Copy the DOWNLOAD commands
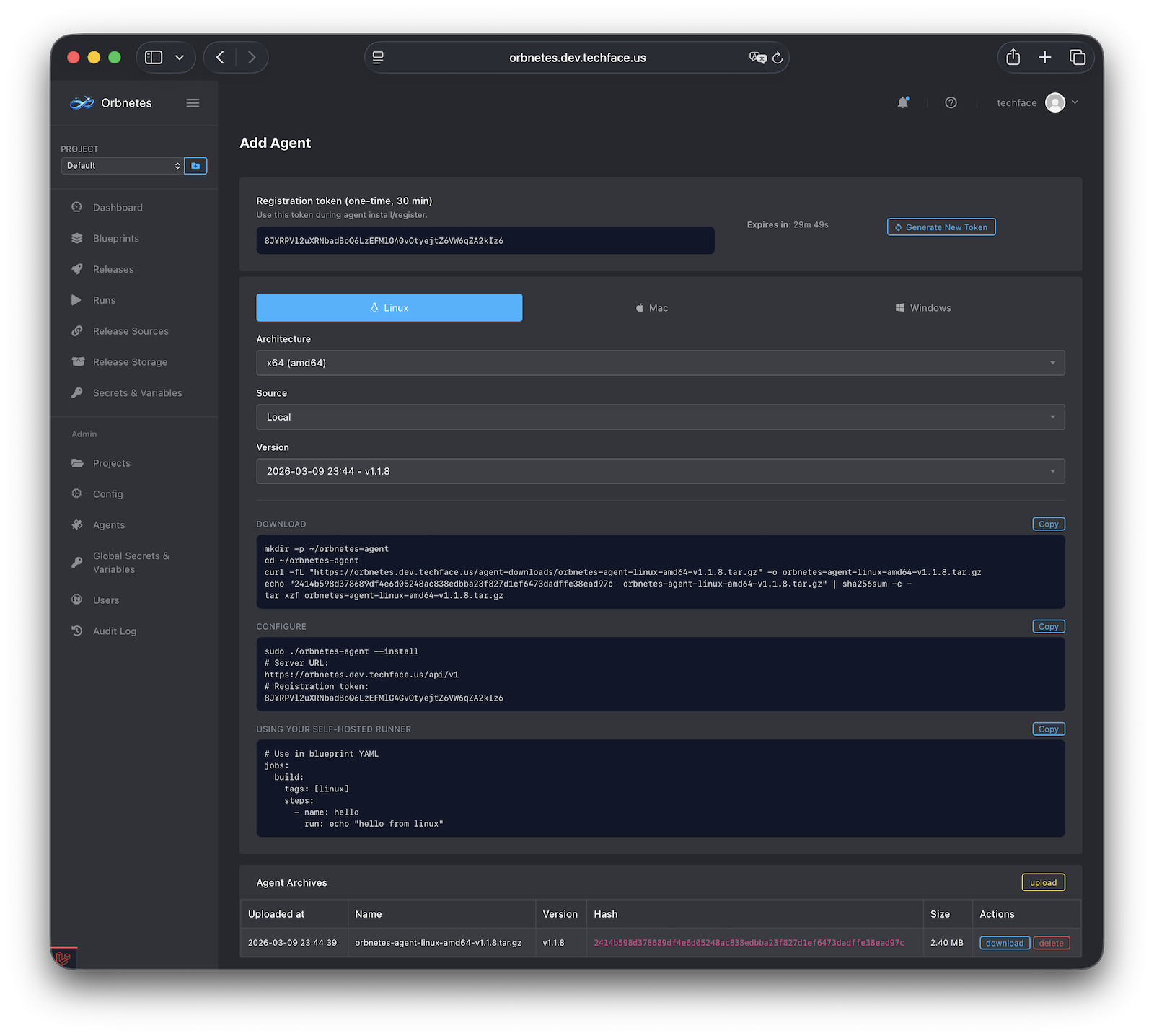 (1048, 524)
